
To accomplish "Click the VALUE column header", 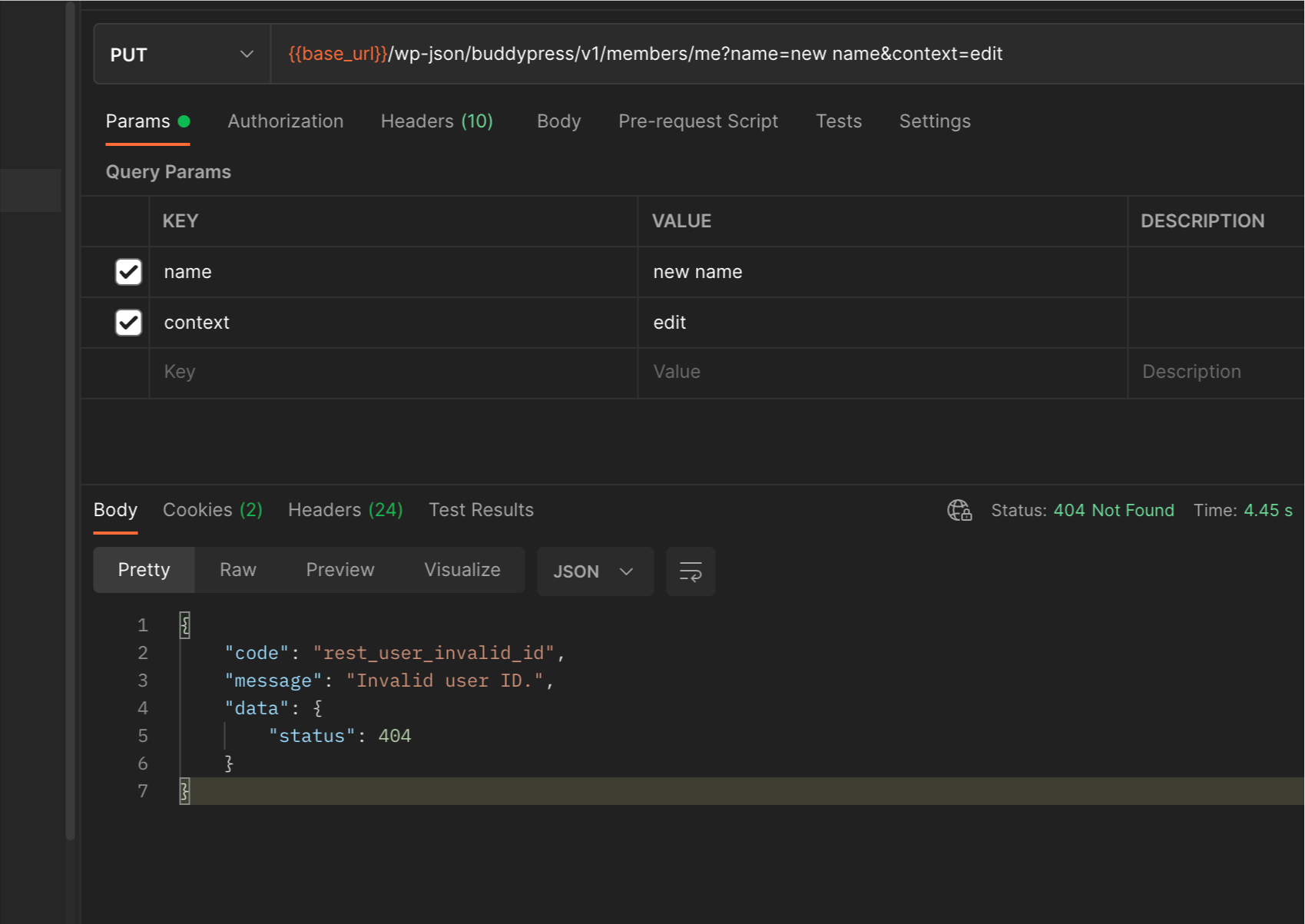I will tap(681, 221).
